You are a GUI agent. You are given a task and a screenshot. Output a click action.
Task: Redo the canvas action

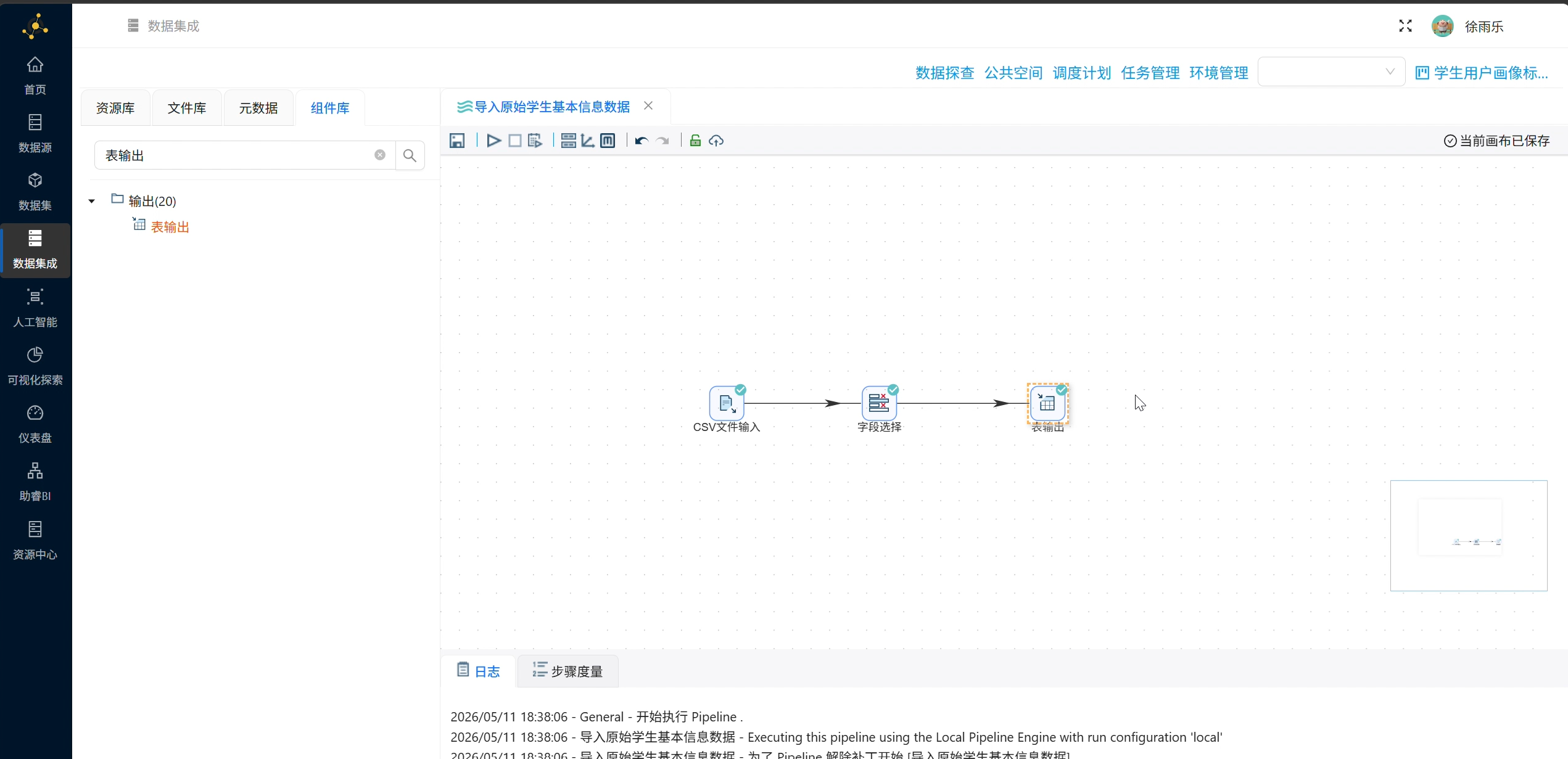tap(662, 141)
